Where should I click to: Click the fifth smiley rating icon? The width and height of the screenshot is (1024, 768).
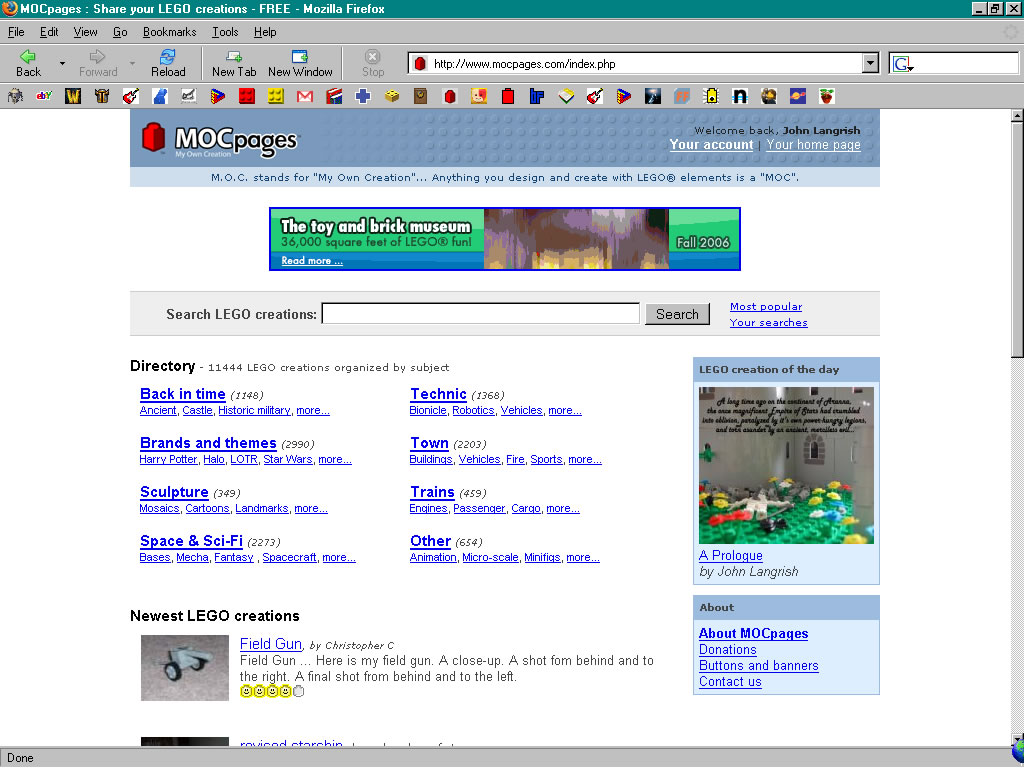coord(298,691)
